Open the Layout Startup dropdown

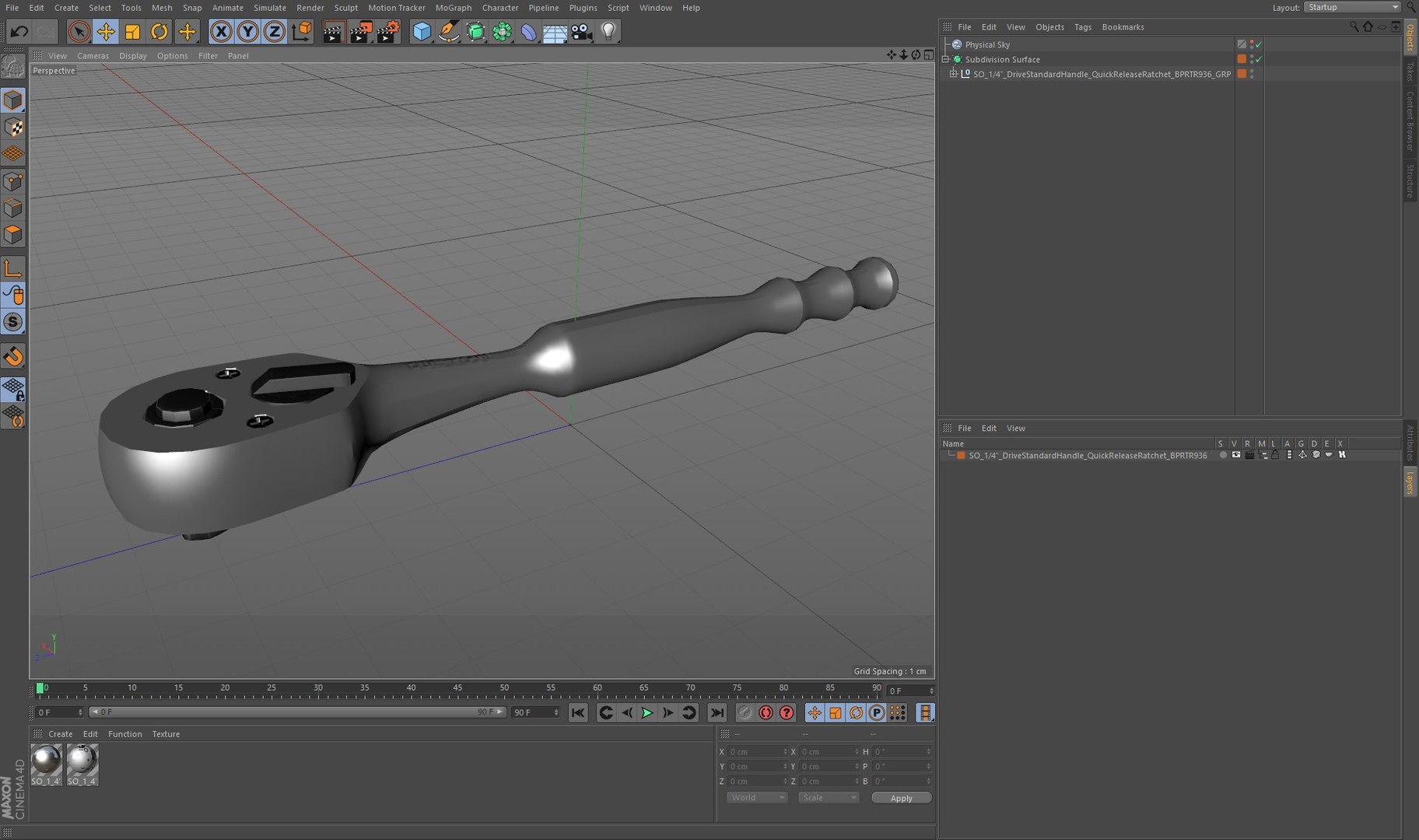tap(1353, 7)
